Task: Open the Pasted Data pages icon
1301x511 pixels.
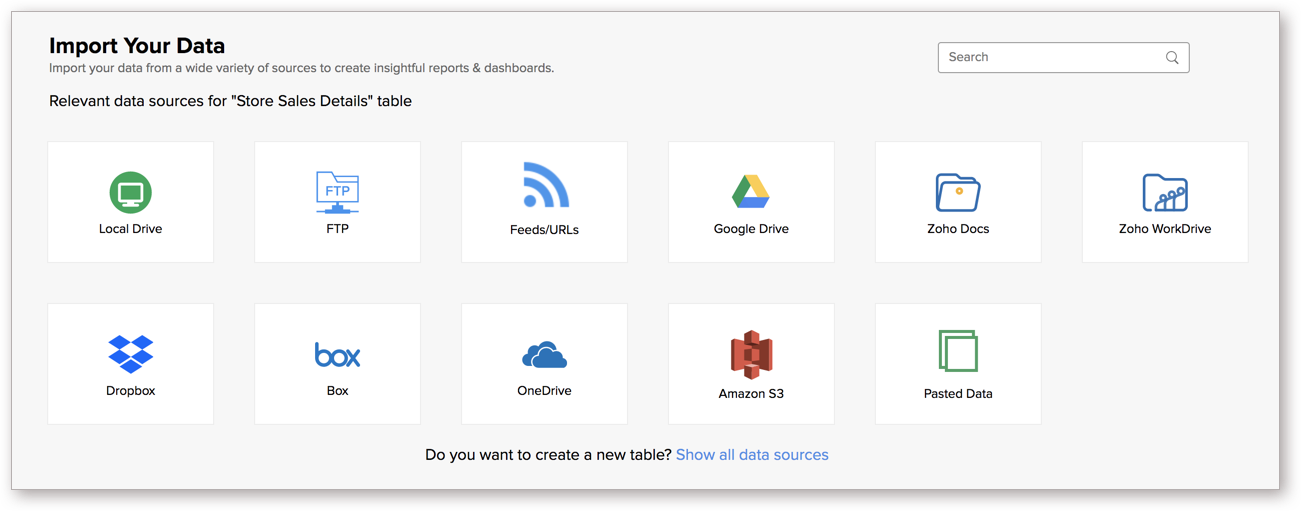Action: 958,351
